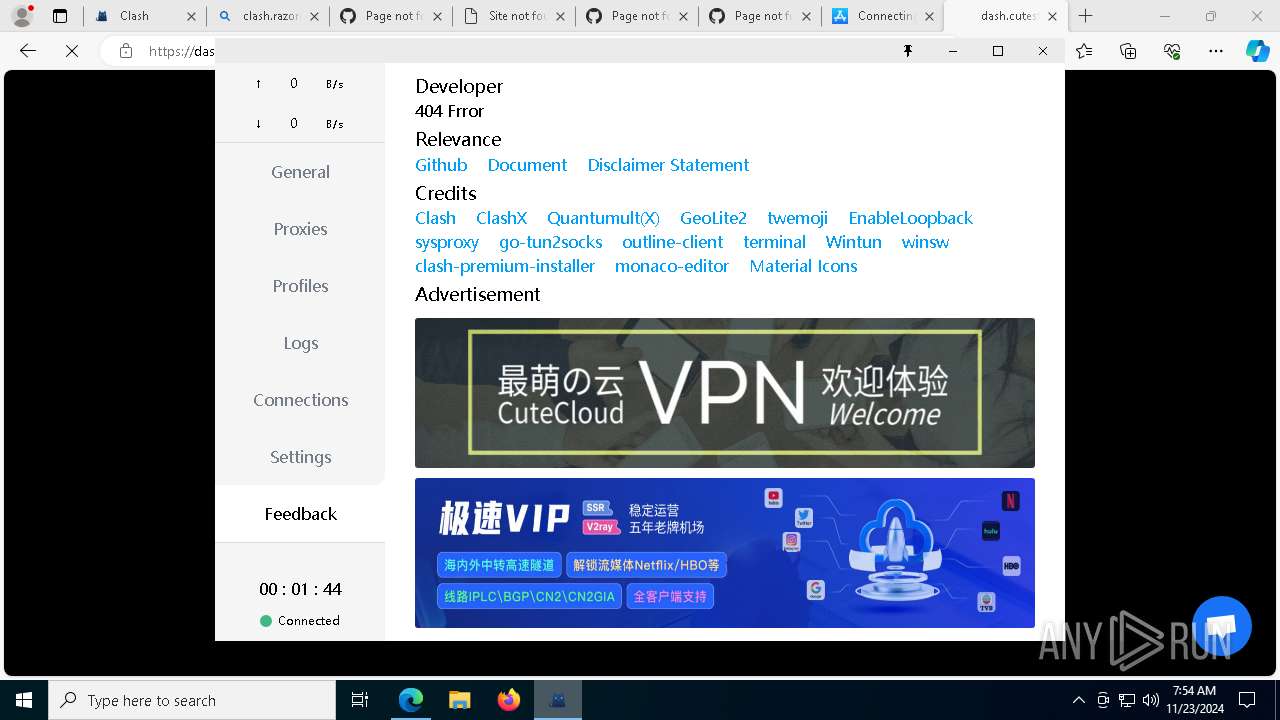Follow the ClashX credits link
Viewport: 1280px width, 720px height.
501,218
